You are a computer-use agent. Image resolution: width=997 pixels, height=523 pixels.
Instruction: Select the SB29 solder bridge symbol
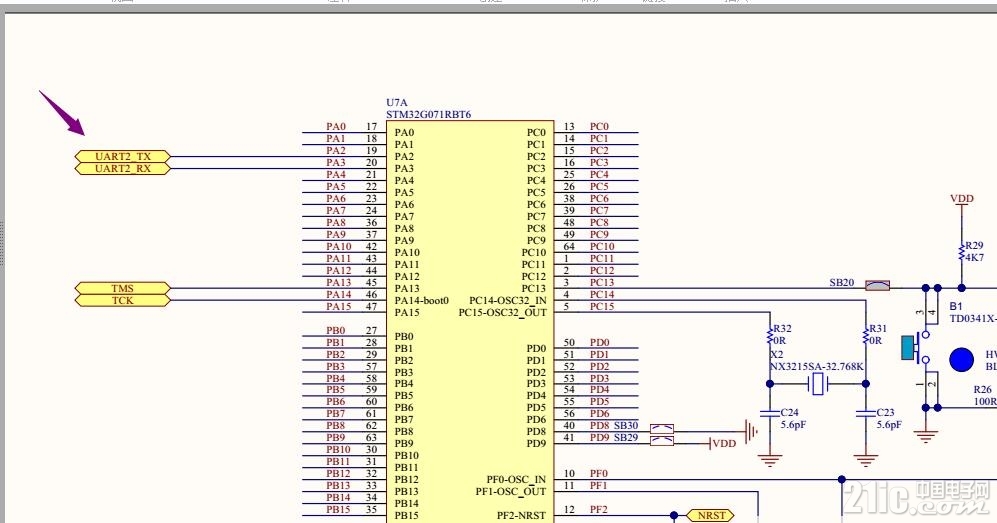662,440
